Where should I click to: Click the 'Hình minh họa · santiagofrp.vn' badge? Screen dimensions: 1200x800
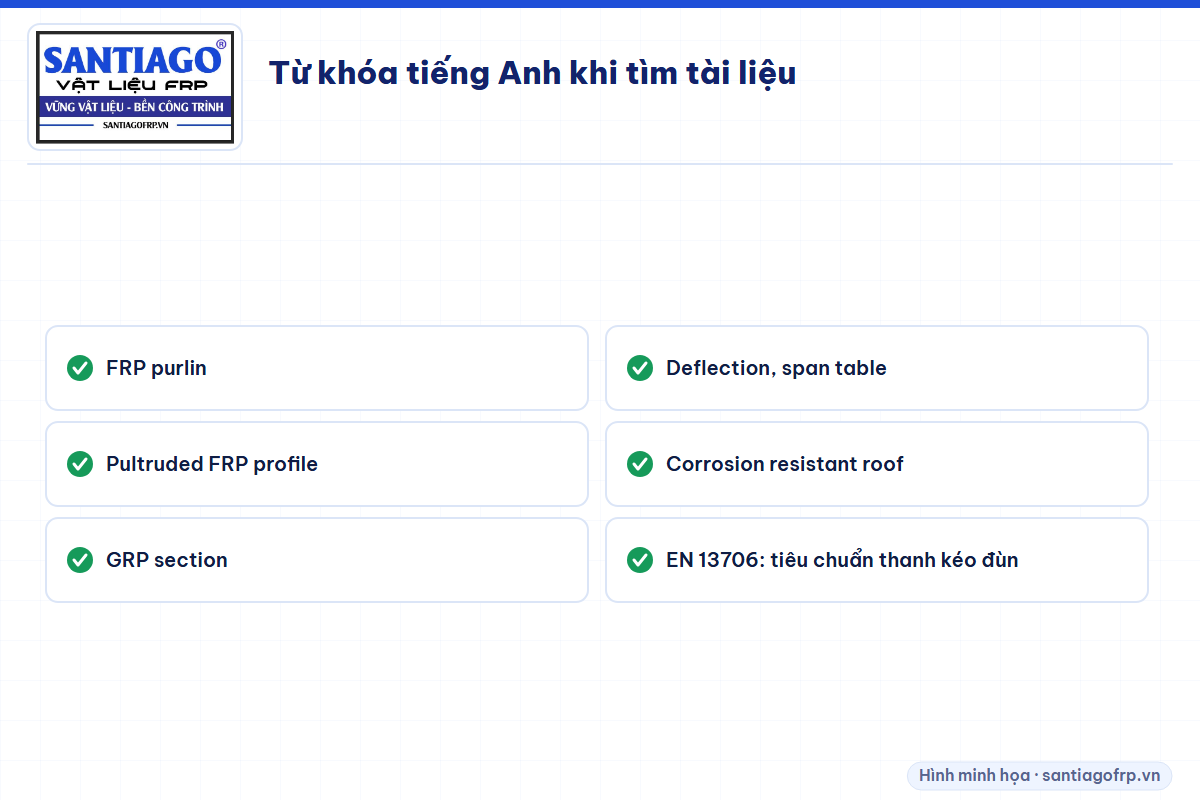pyautogui.click(x=1039, y=775)
